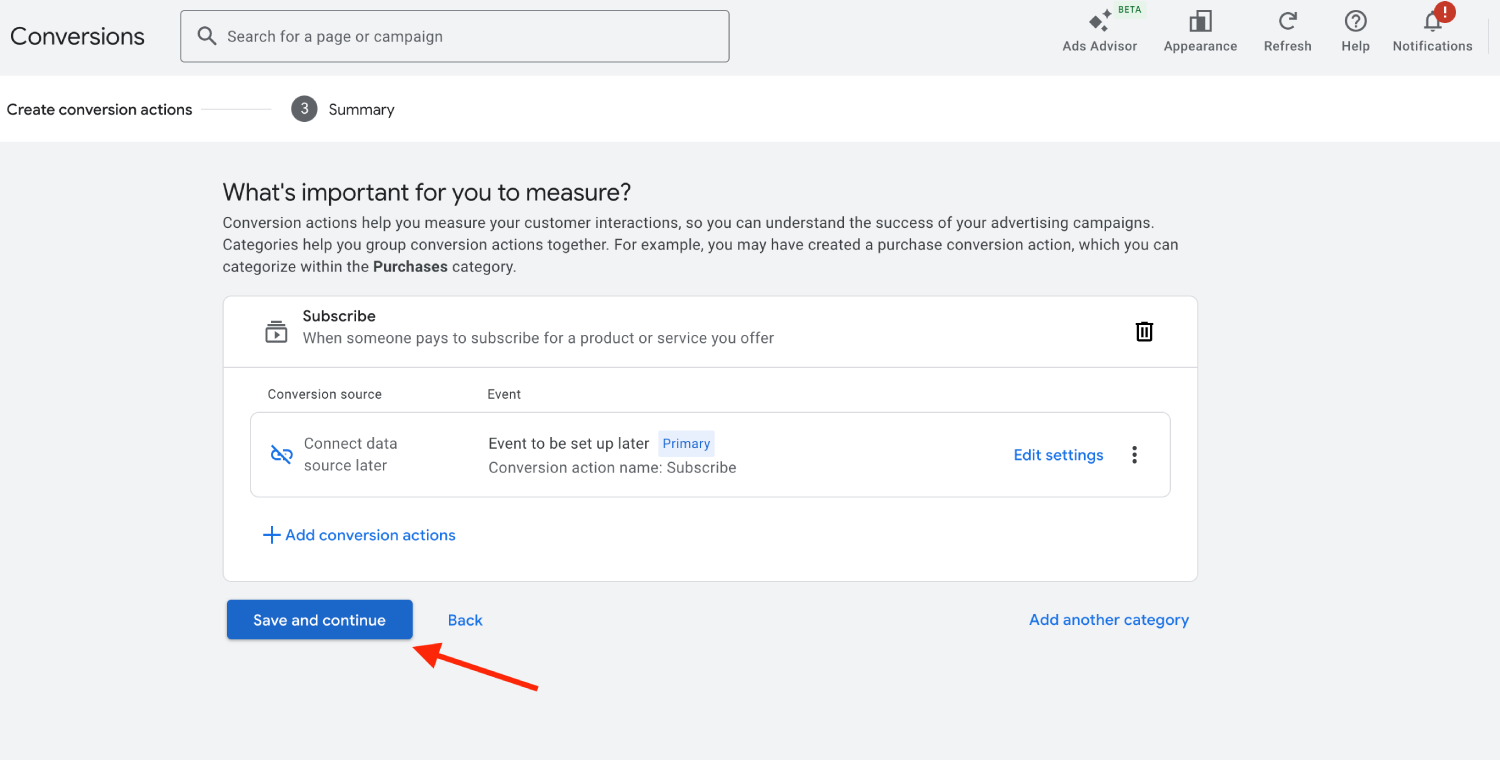Click the Conversions page title
This screenshot has height=760, width=1500.
point(77,36)
